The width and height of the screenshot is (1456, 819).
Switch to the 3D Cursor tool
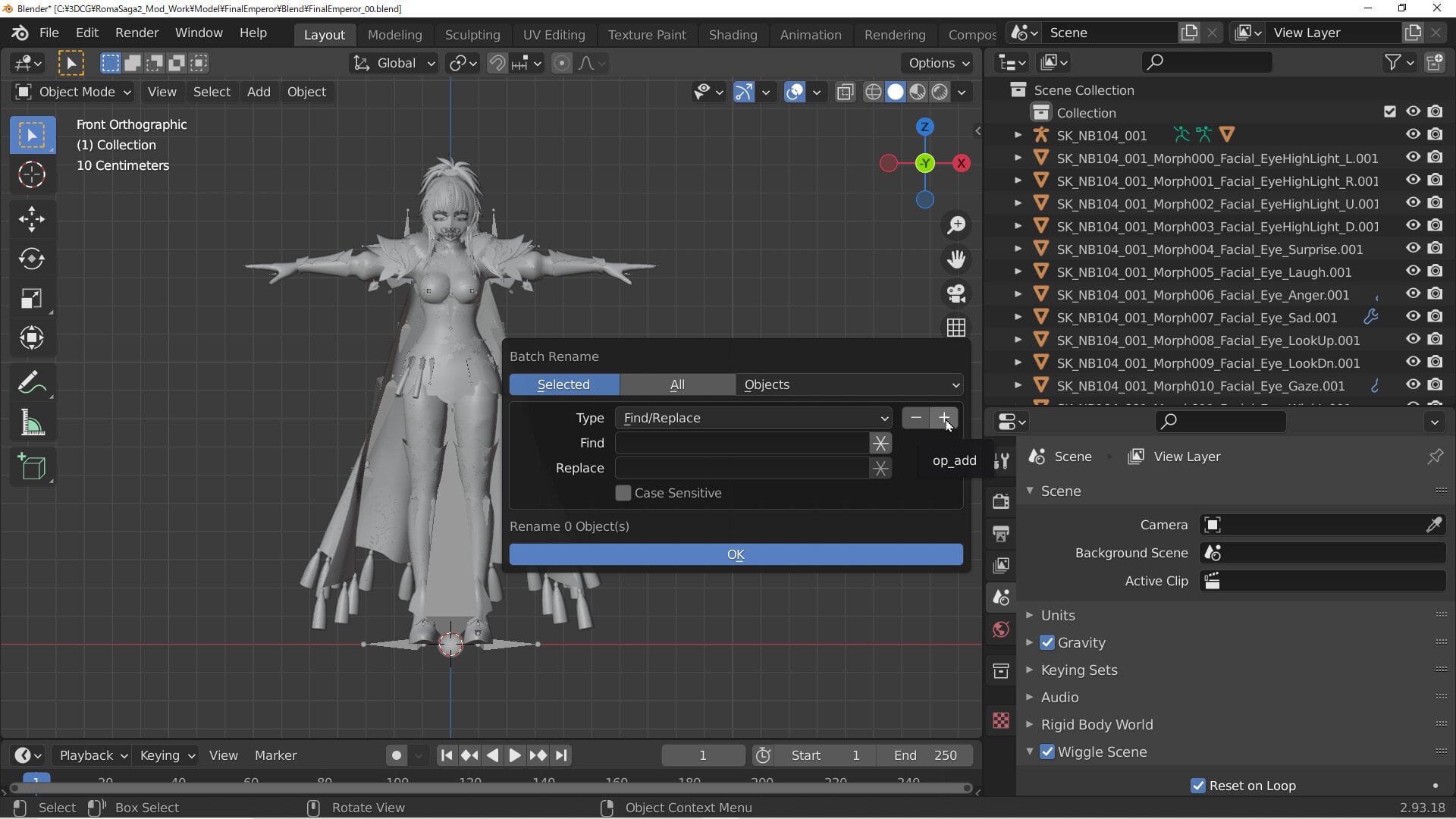[x=32, y=174]
